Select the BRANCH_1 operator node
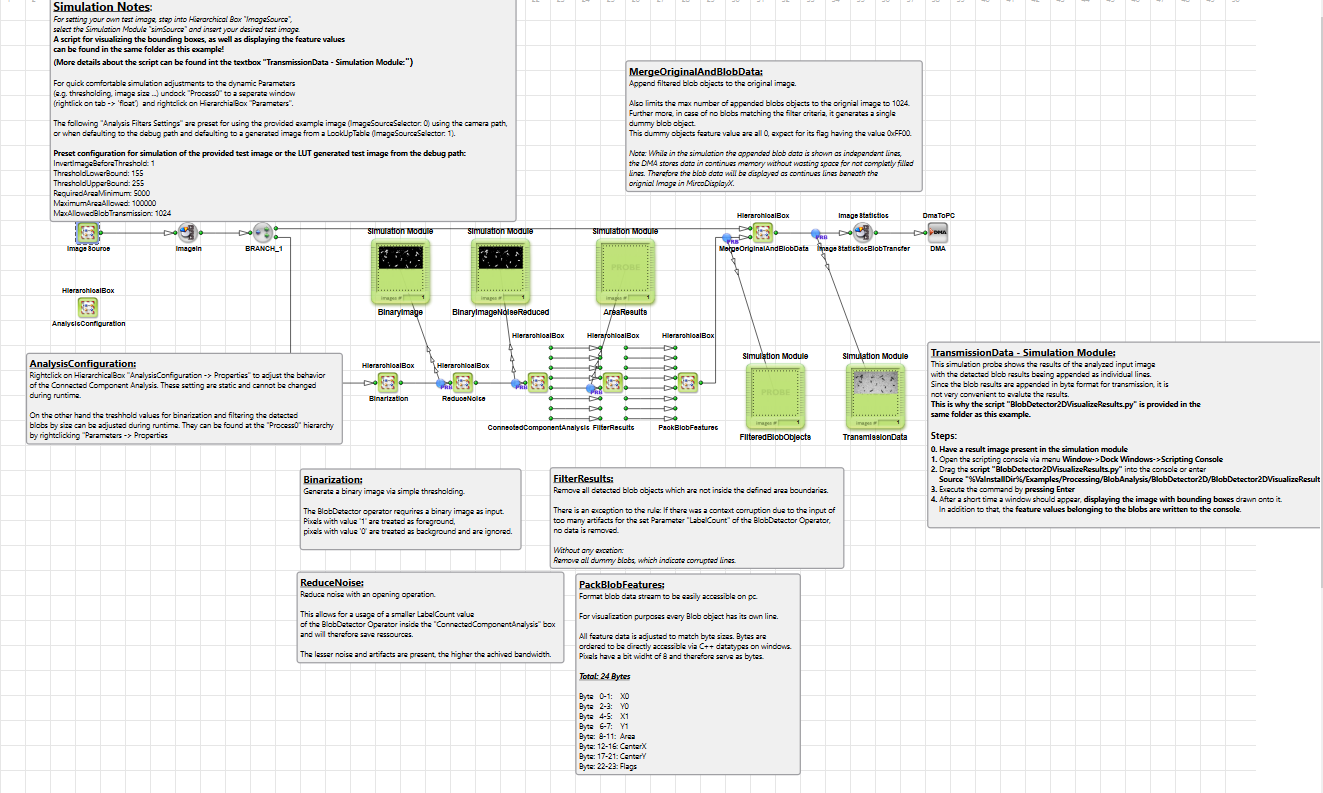 pos(263,232)
